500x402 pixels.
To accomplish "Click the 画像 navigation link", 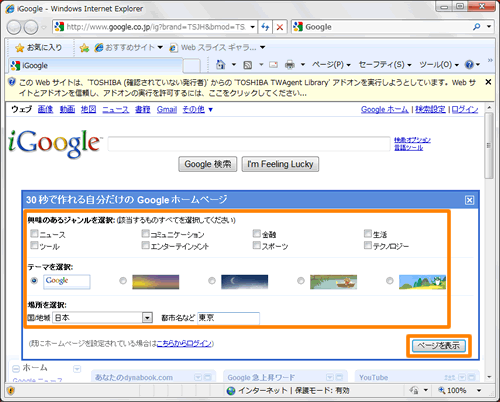I will point(45,109).
